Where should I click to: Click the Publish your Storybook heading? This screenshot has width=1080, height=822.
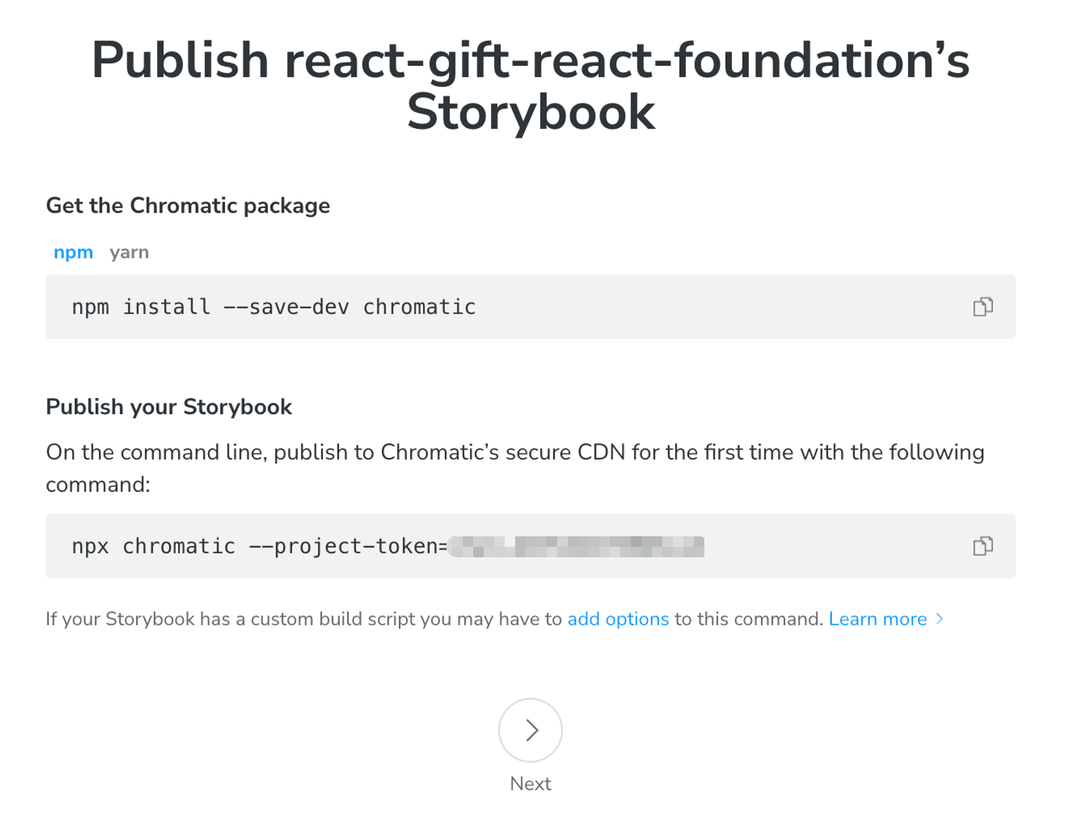169,407
